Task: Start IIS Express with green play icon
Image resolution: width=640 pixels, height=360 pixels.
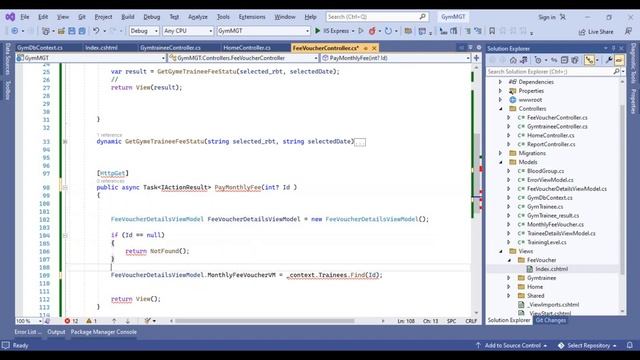Action: (x=318, y=31)
